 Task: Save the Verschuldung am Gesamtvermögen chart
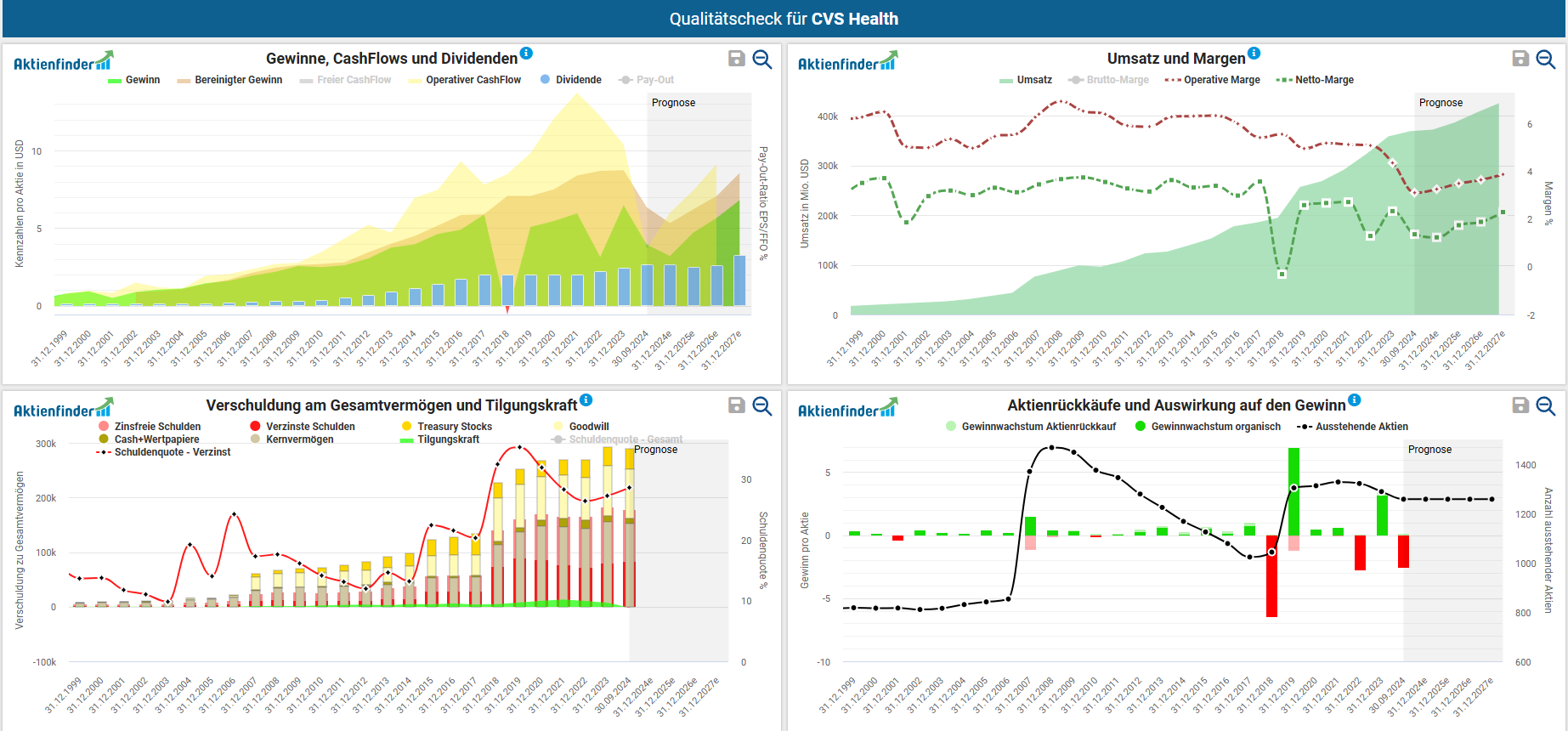[x=737, y=405]
